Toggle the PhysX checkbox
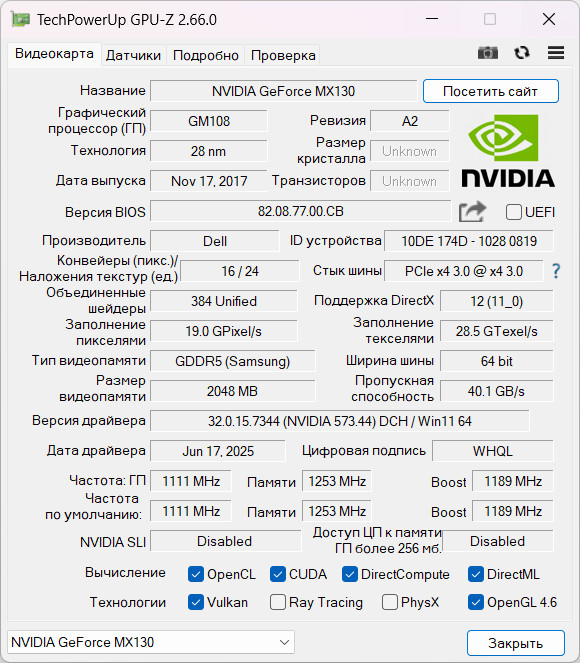 [x=389, y=602]
